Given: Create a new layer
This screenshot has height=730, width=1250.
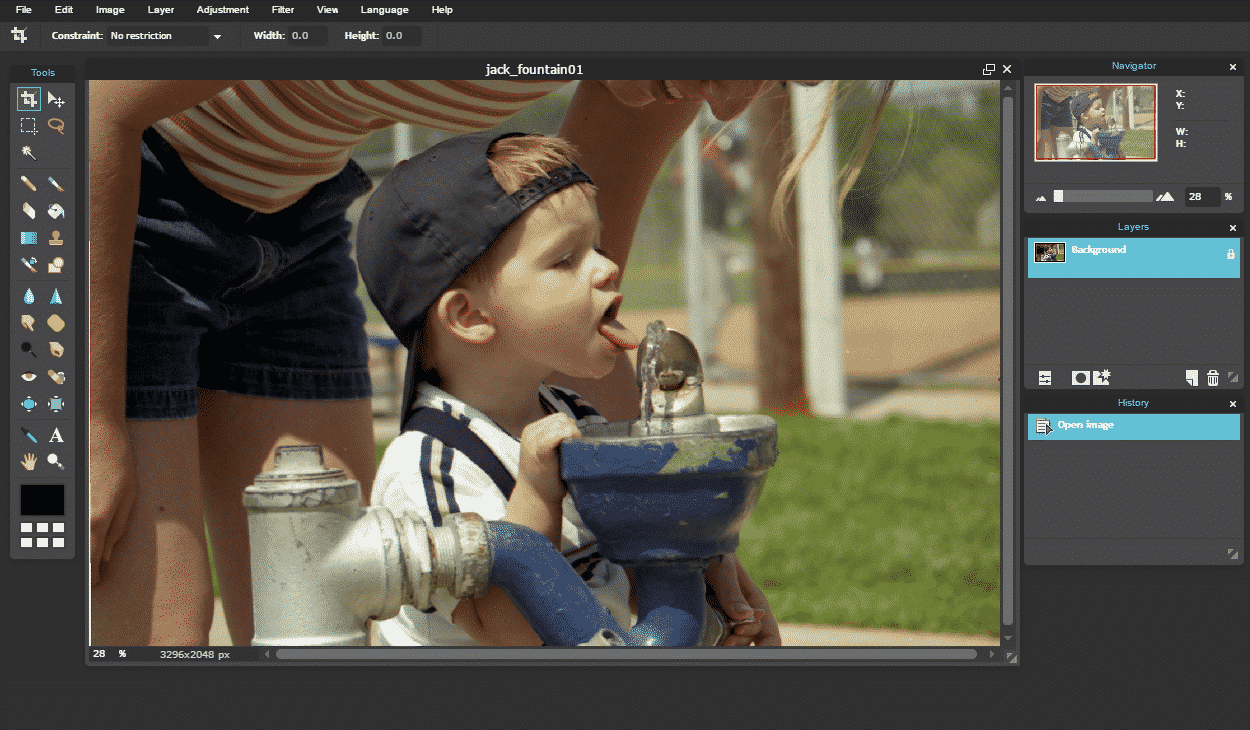Looking at the screenshot, I should point(1191,378).
